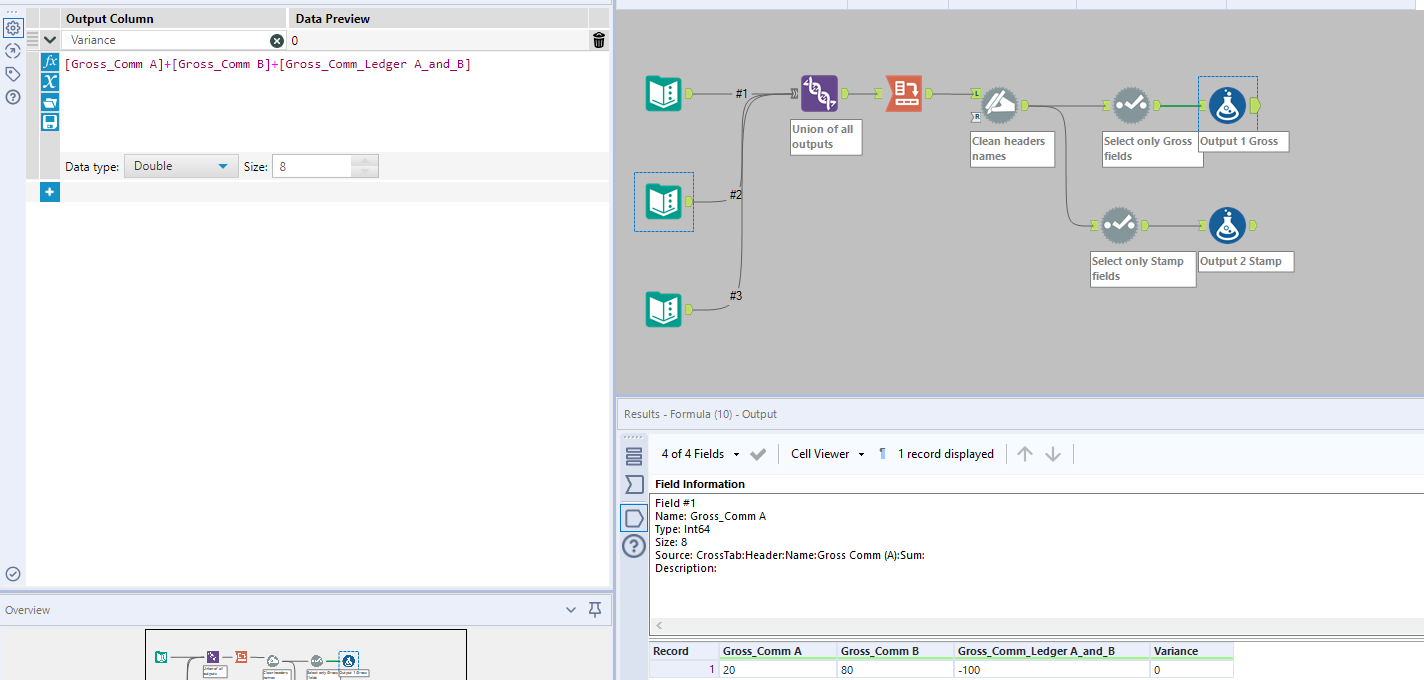Click the Union tool icon on canvas

[x=819, y=94]
